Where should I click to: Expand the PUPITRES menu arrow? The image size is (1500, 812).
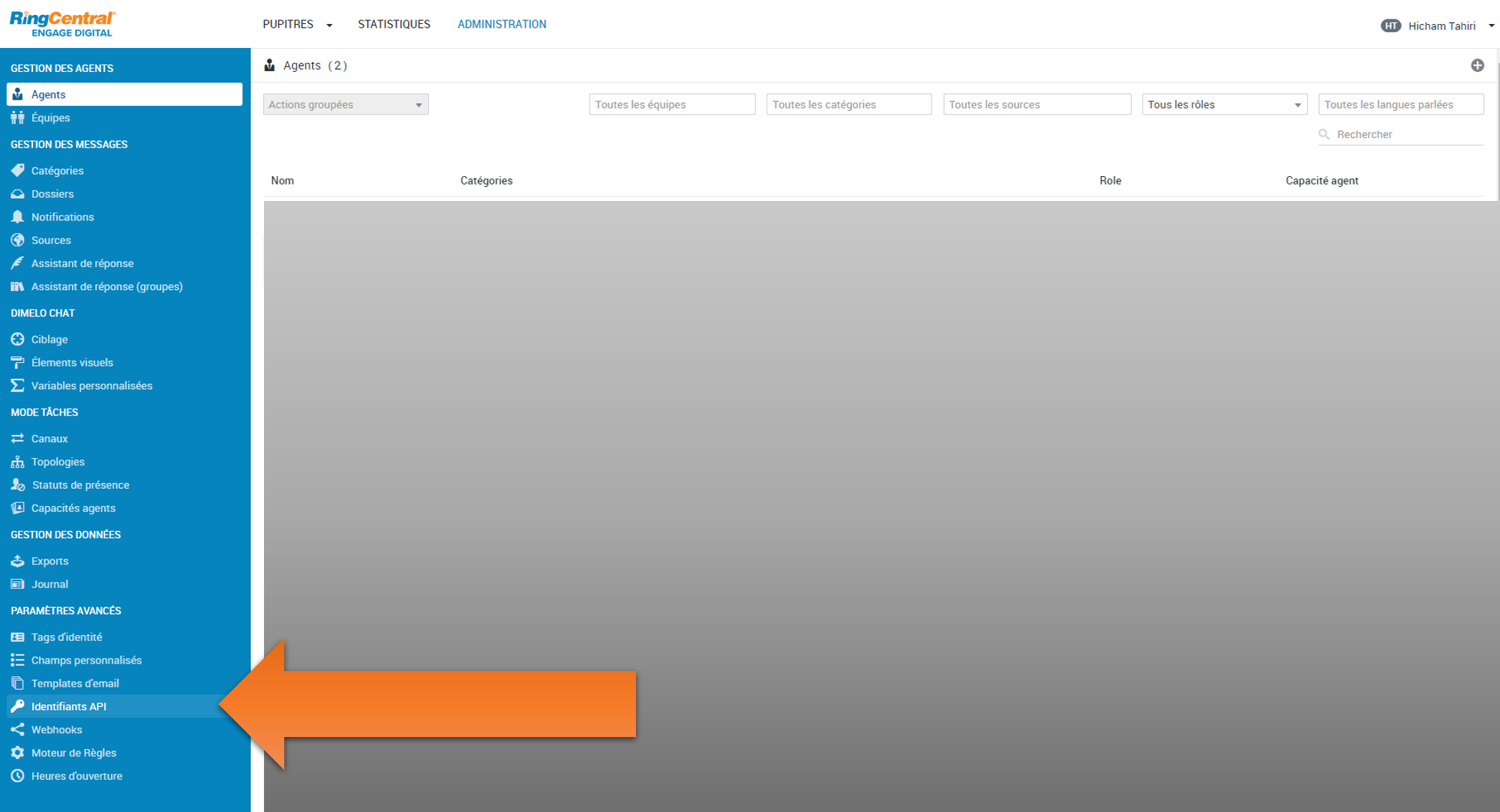pyautogui.click(x=329, y=25)
